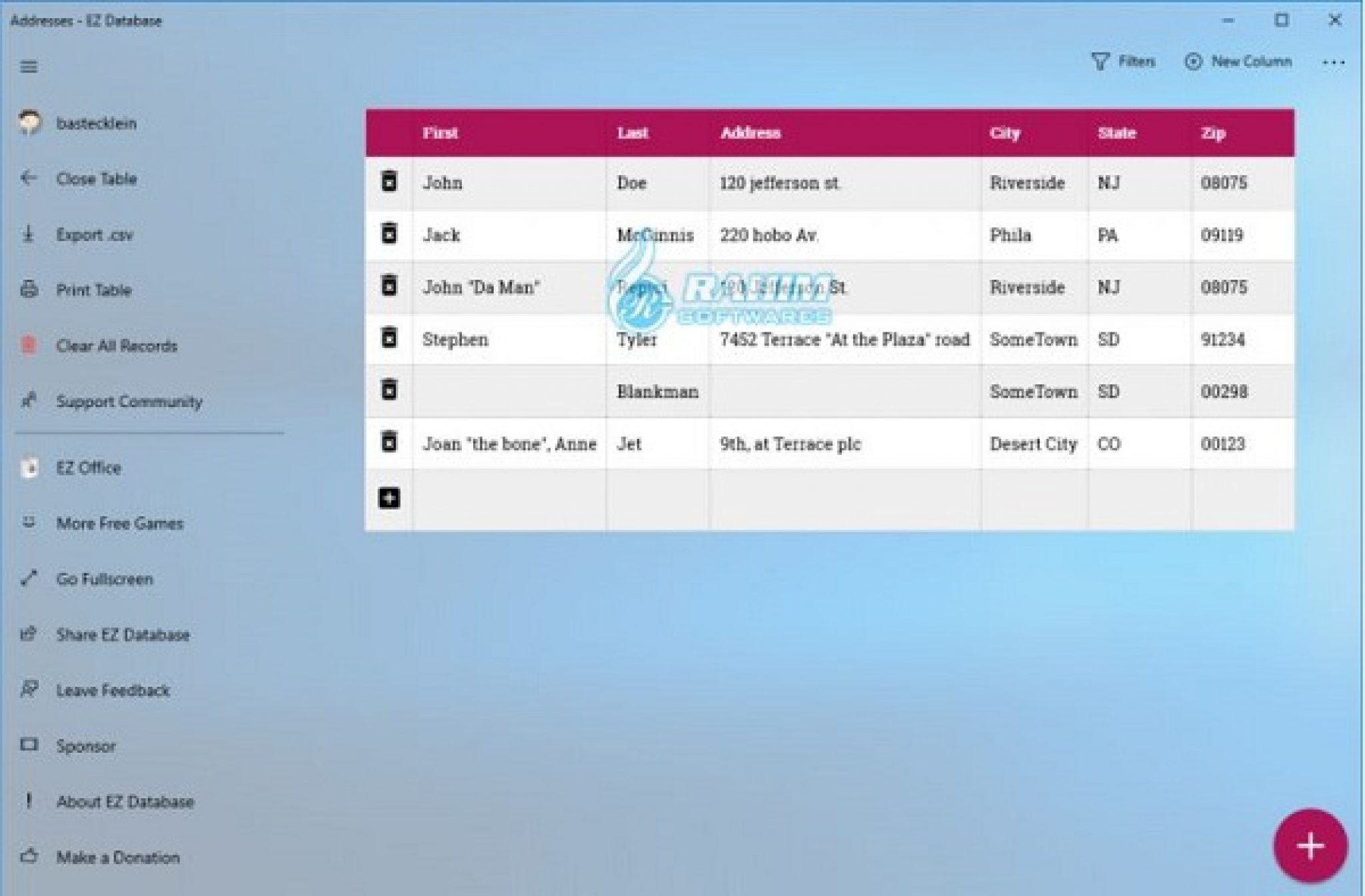Click the round floating add record button

1310,845
